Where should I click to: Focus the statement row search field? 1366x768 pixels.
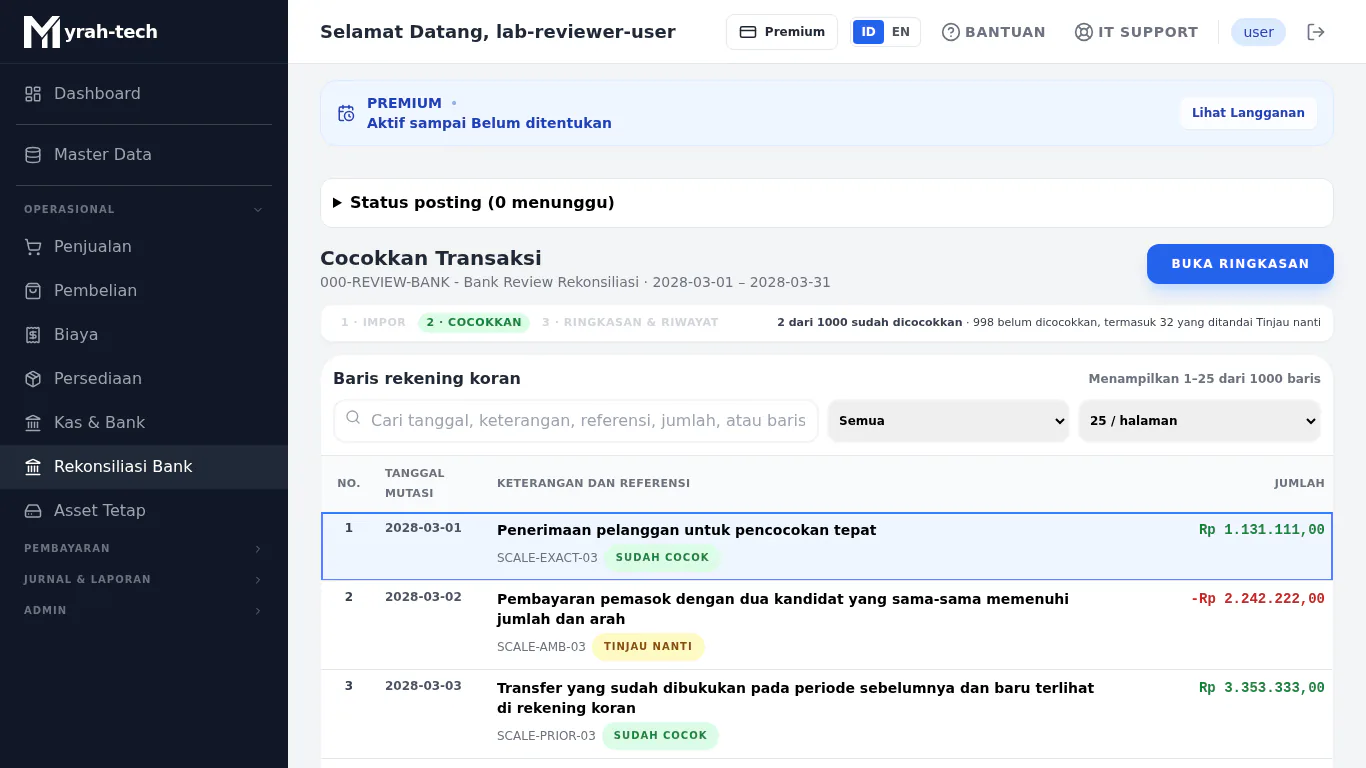(x=576, y=421)
